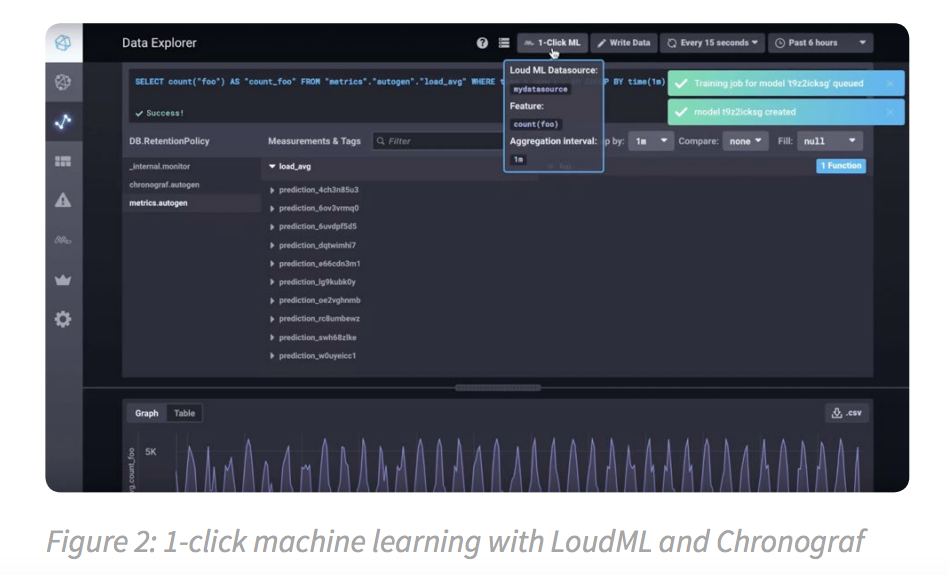Open the Alerting triangle sidebar icon
The width and height of the screenshot is (948, 575).
[63, 200]
